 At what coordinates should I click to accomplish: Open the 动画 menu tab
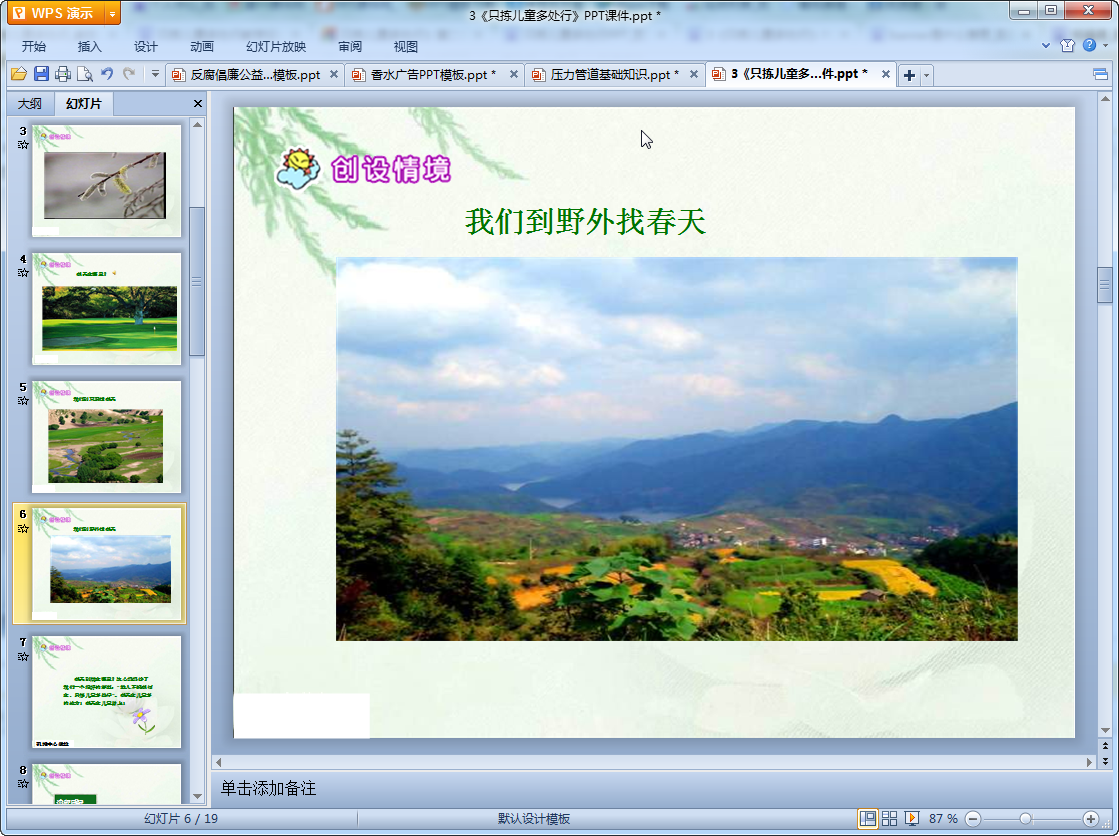202,46
